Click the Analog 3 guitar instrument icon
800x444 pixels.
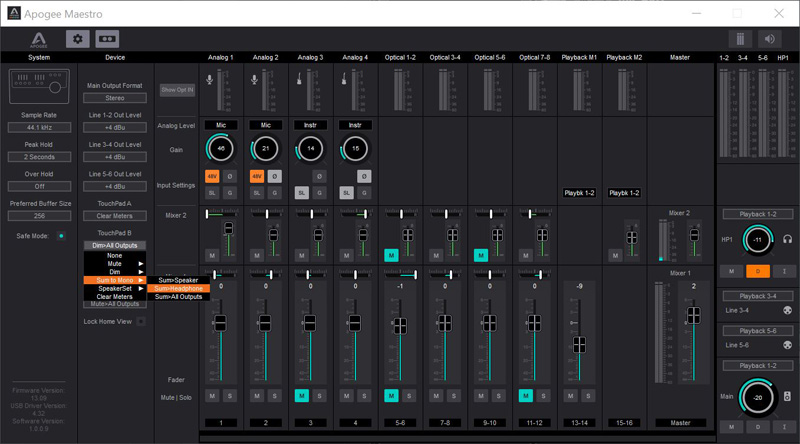tap(300, 80)
